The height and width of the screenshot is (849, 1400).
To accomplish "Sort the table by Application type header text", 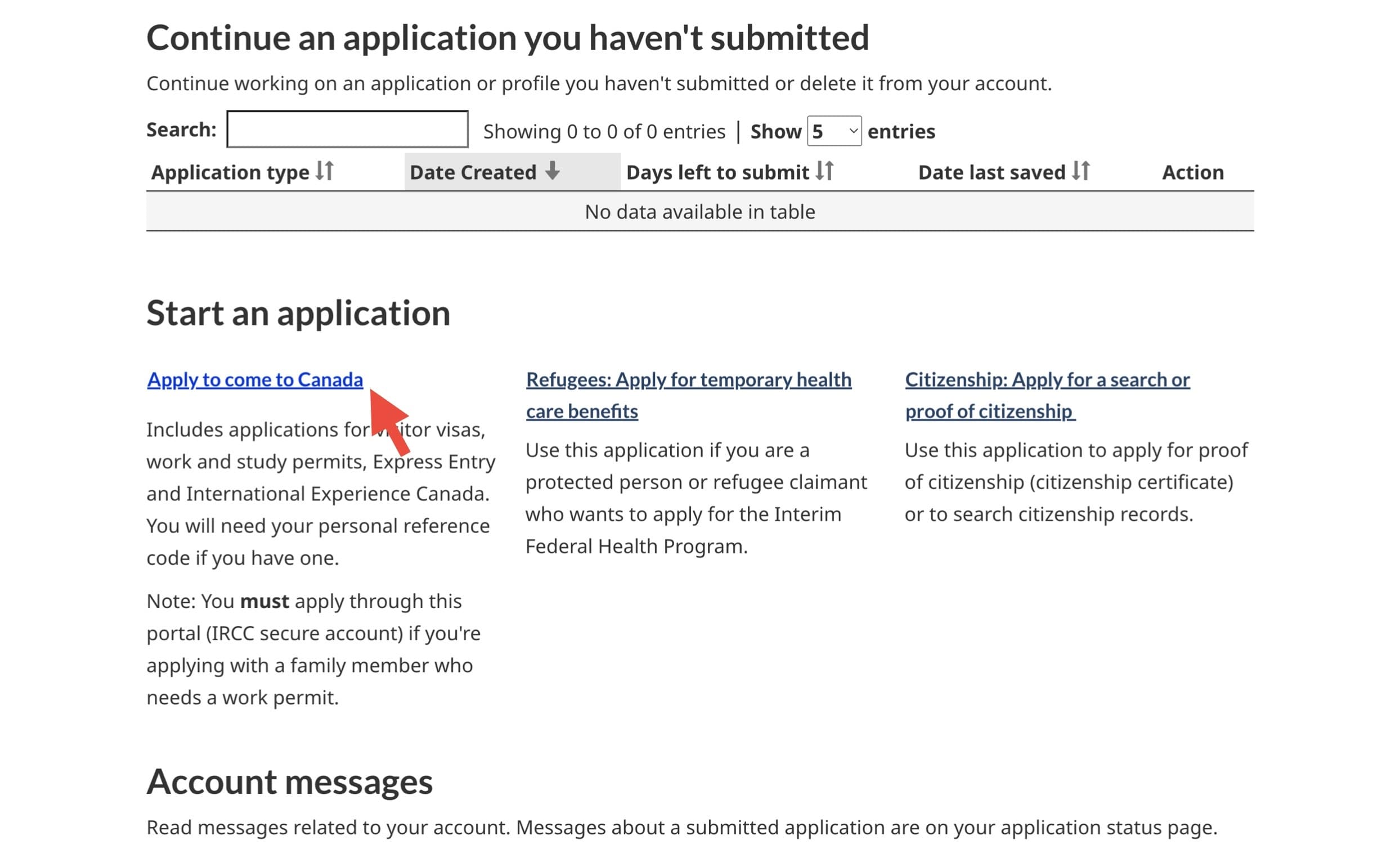I will (230, 172).
